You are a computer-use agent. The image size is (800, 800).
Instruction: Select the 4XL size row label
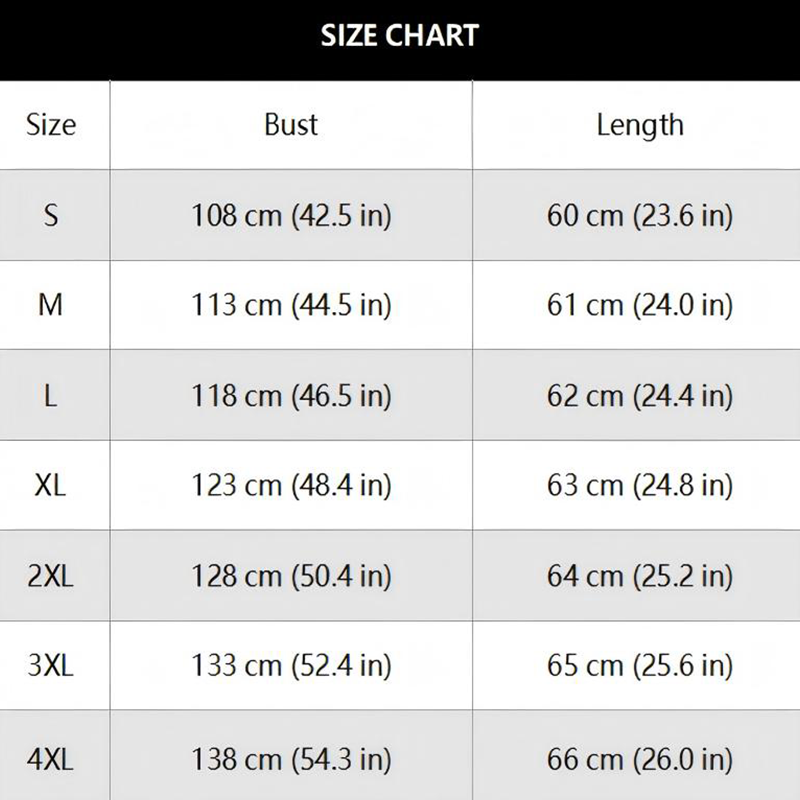51,756
